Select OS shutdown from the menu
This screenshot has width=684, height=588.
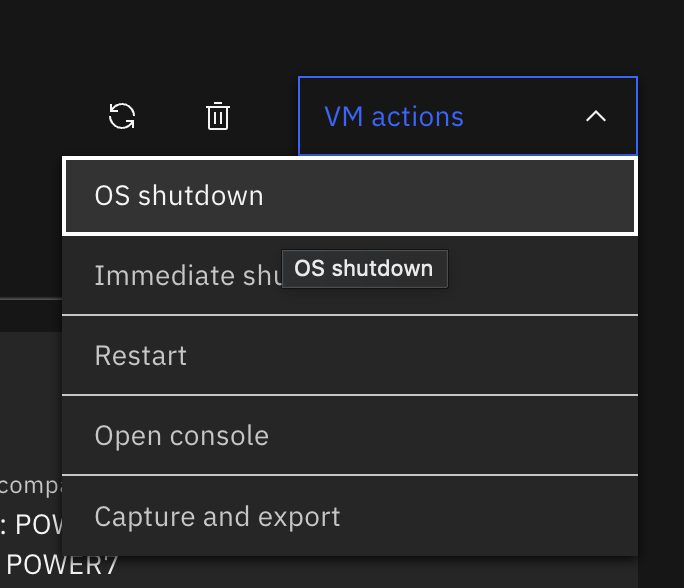tap(350, 196)
